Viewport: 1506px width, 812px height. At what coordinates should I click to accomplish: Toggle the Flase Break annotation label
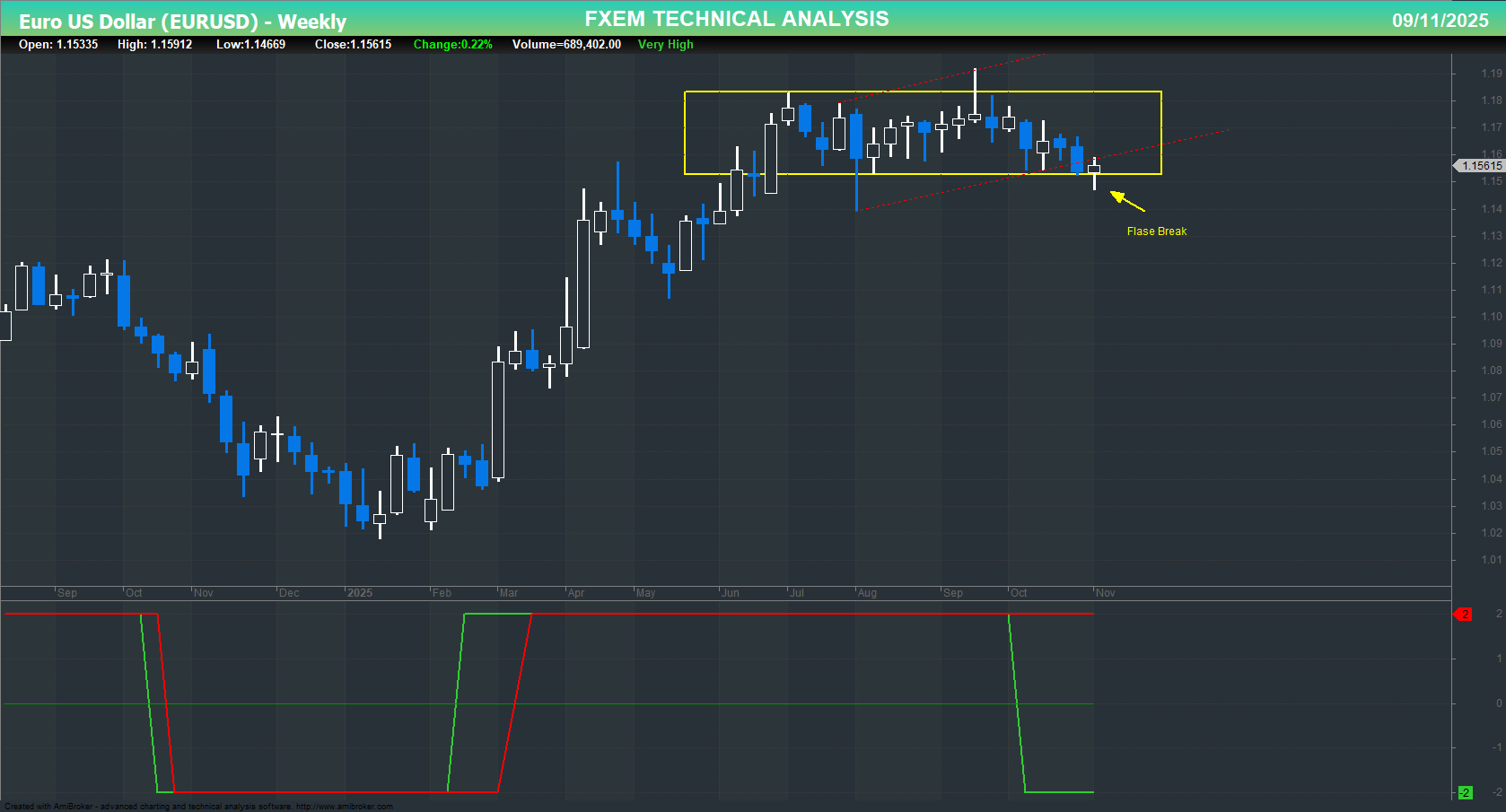coord(1156,231)
